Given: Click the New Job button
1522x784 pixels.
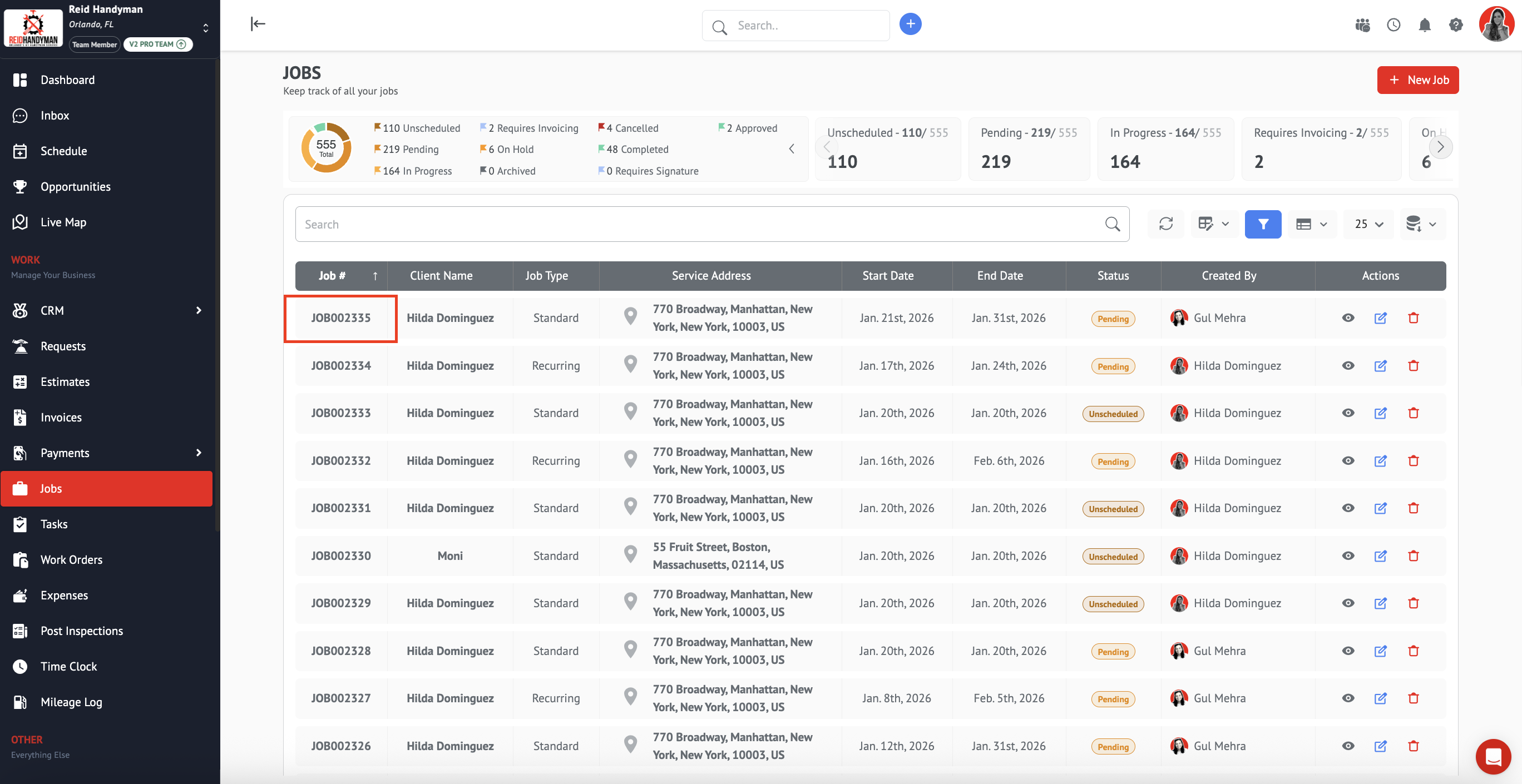Looking at the screenshot, I should [x=1417, y=80].
